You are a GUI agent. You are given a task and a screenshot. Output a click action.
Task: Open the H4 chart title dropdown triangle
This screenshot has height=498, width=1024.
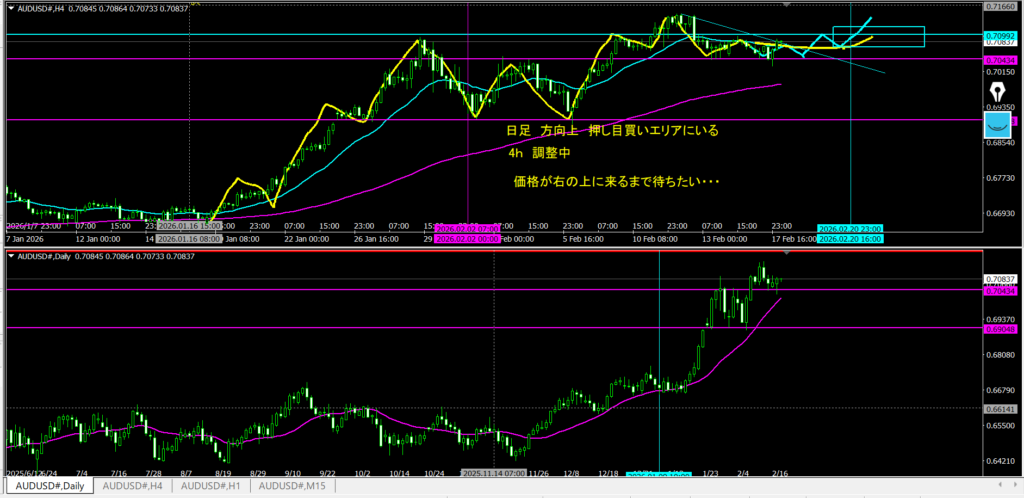(12, 7)
